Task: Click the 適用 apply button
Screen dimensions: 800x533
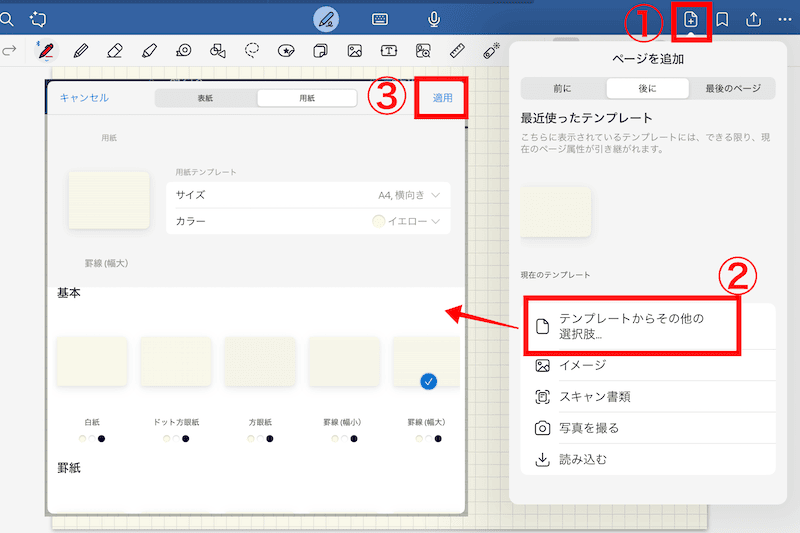Action: point(442,97)
